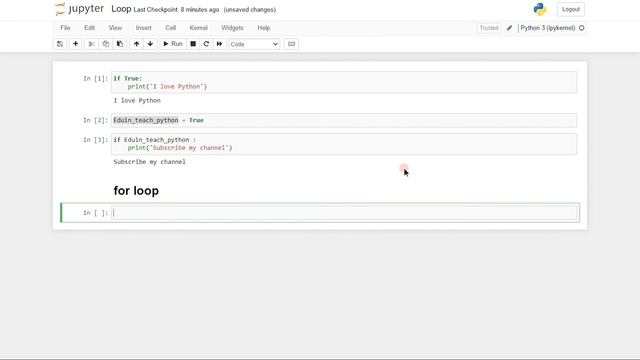640x360 pixels.
Task: Click the In [1]: prompt label
Action: click(x=96, y=78)
